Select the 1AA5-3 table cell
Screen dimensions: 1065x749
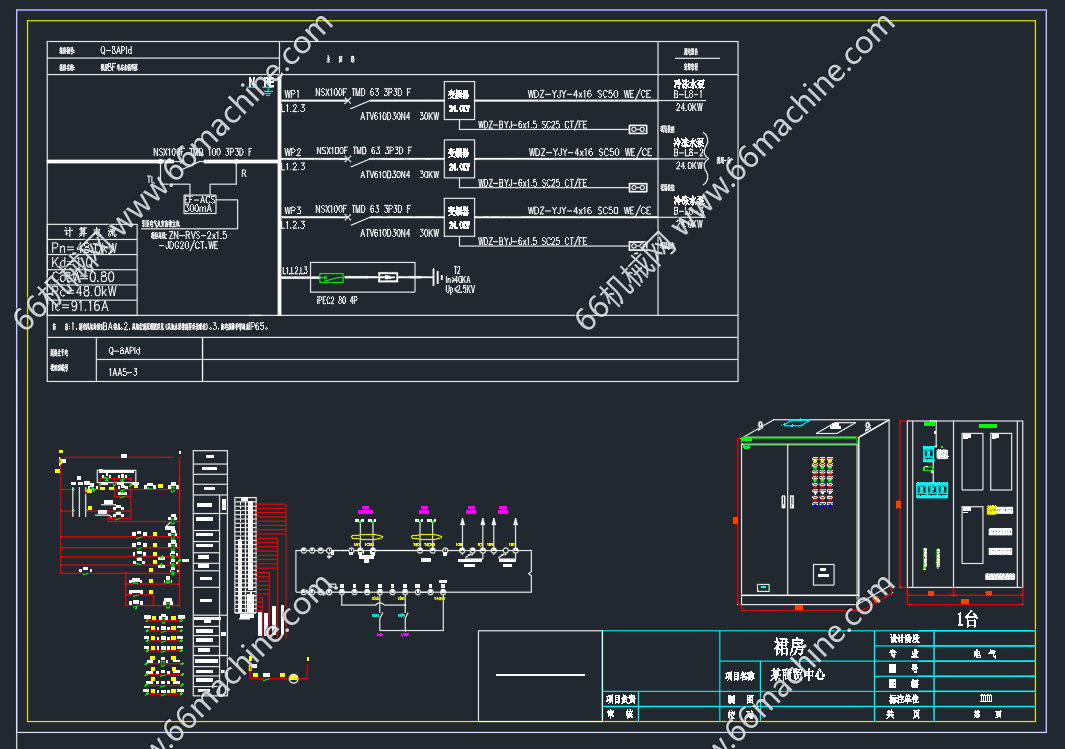124,371
